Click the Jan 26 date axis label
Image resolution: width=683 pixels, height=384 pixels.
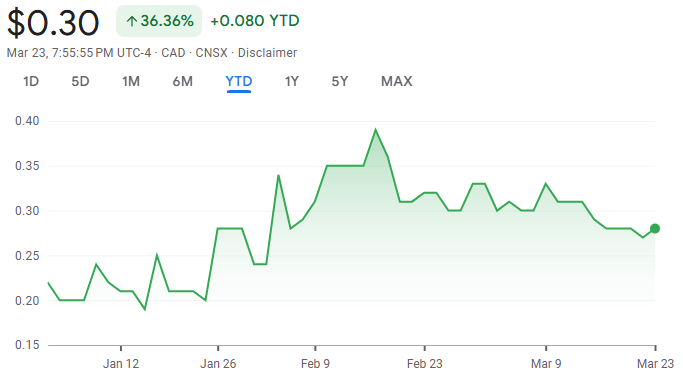[218, 364]
